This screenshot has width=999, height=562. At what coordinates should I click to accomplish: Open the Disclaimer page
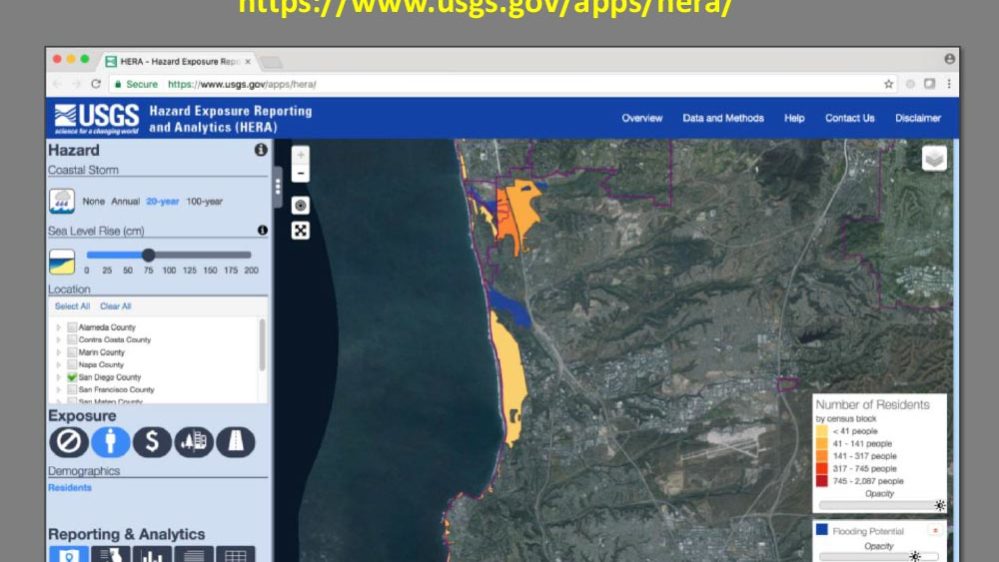tap(917, 118)
